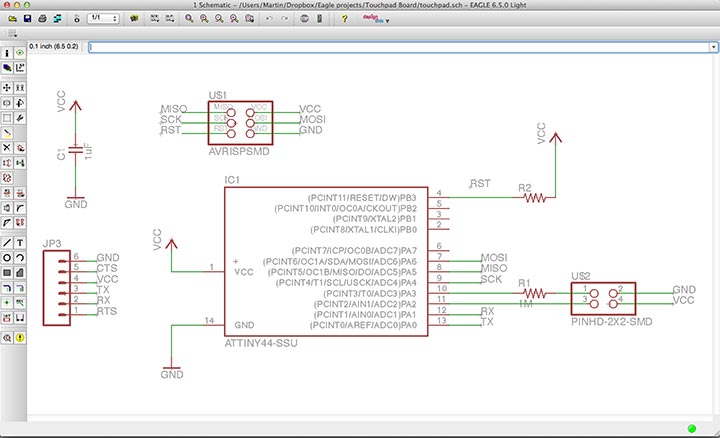Zoom in on the schematic
720x438 pixels.
[x=204, y=19]
